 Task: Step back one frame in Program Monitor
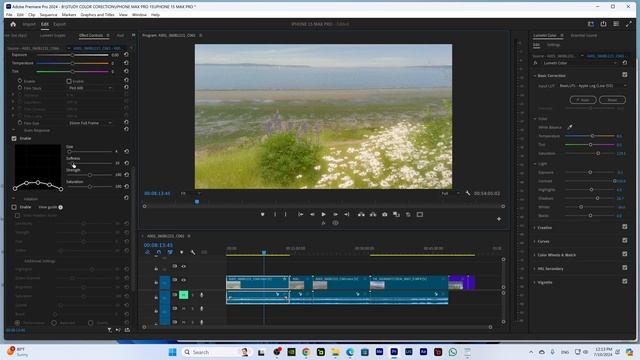coord(312,214)
